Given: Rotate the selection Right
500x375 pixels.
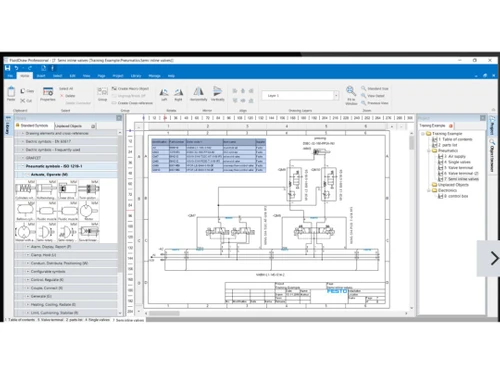Looking at the screenshot, I should click(178, 94).
